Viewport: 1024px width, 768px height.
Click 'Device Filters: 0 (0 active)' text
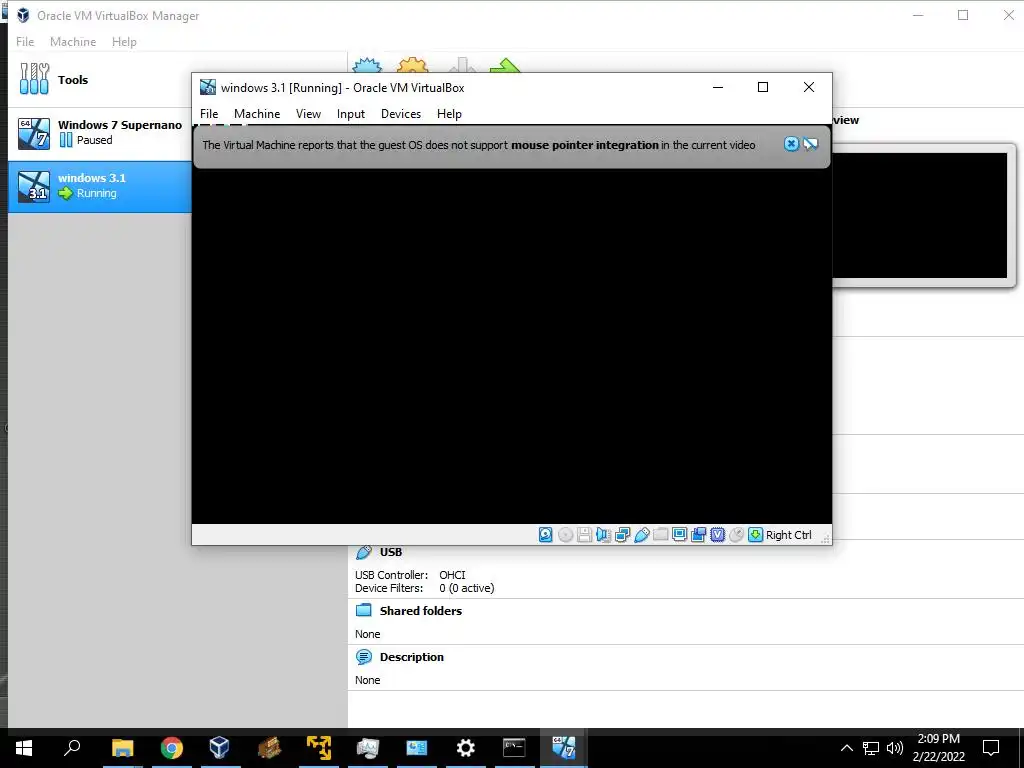(x=424, y=588)
